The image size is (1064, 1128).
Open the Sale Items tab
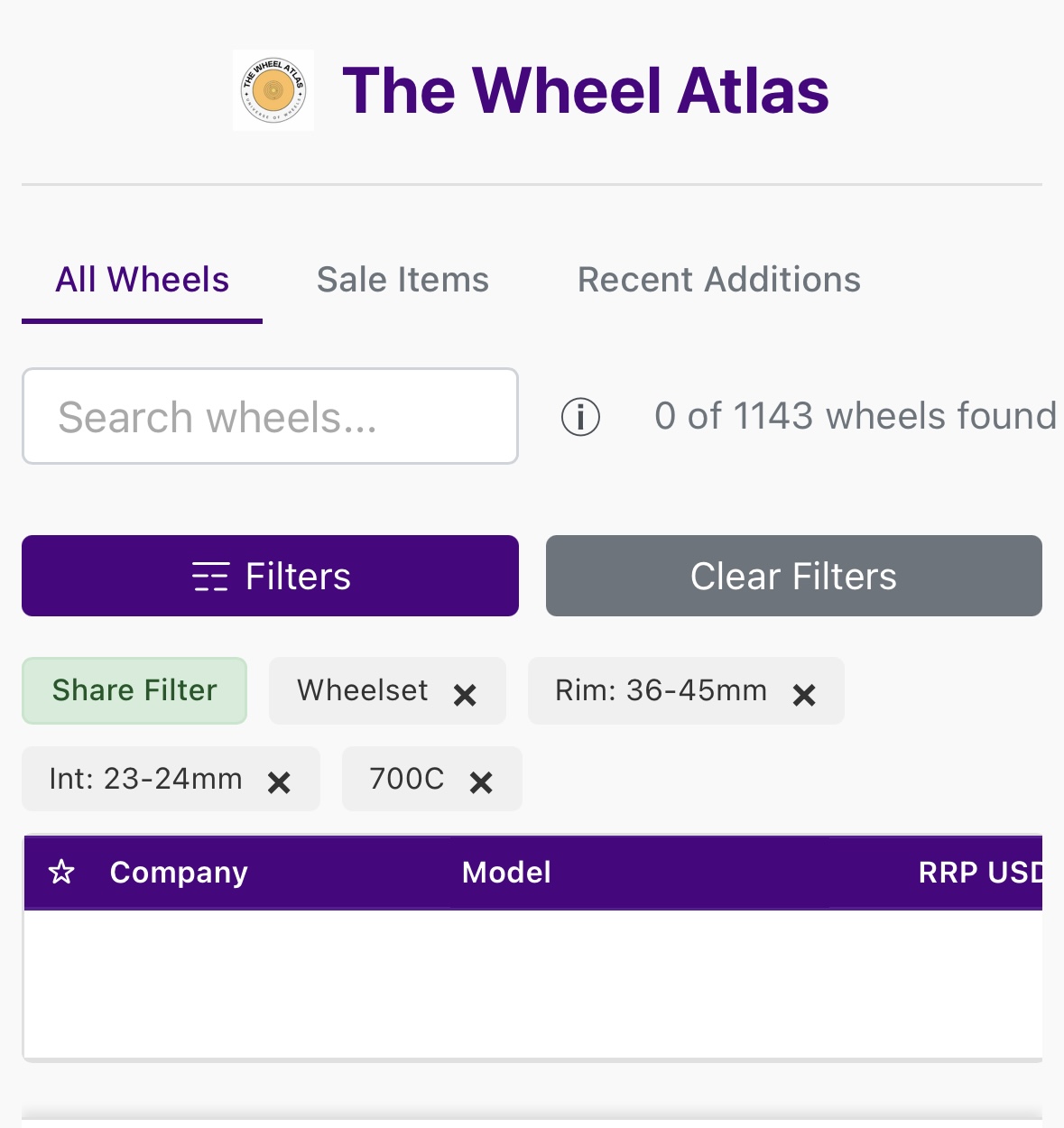[402, 280]
